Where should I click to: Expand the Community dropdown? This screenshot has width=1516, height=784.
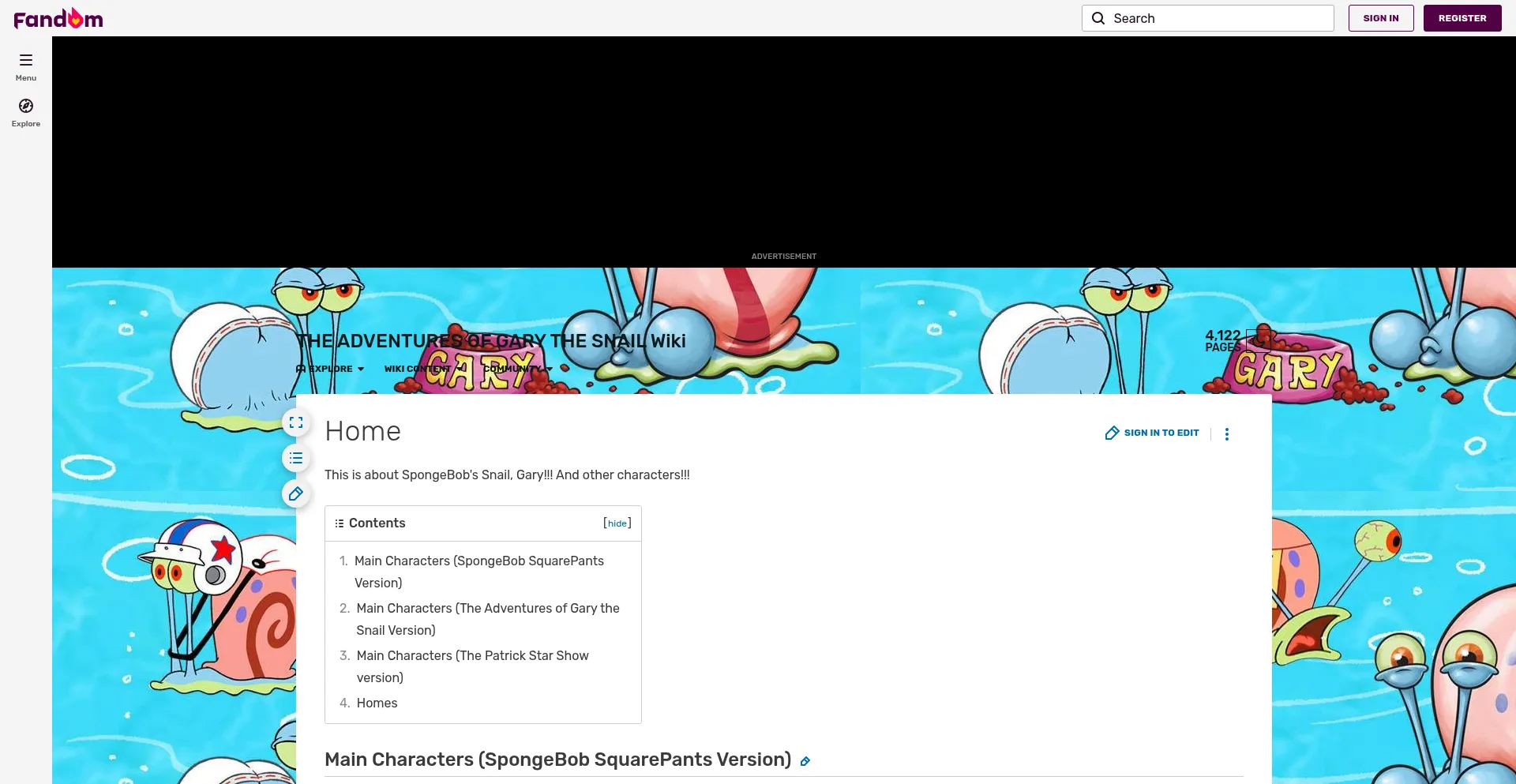pos(517,369)
